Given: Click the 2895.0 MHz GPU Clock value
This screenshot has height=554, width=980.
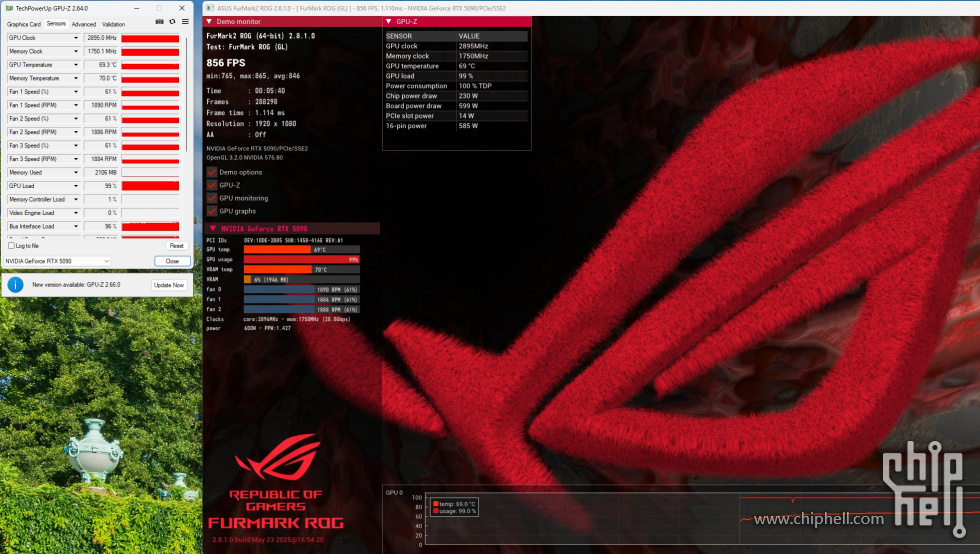Looking at the screenshot, I should coord(101,38).
